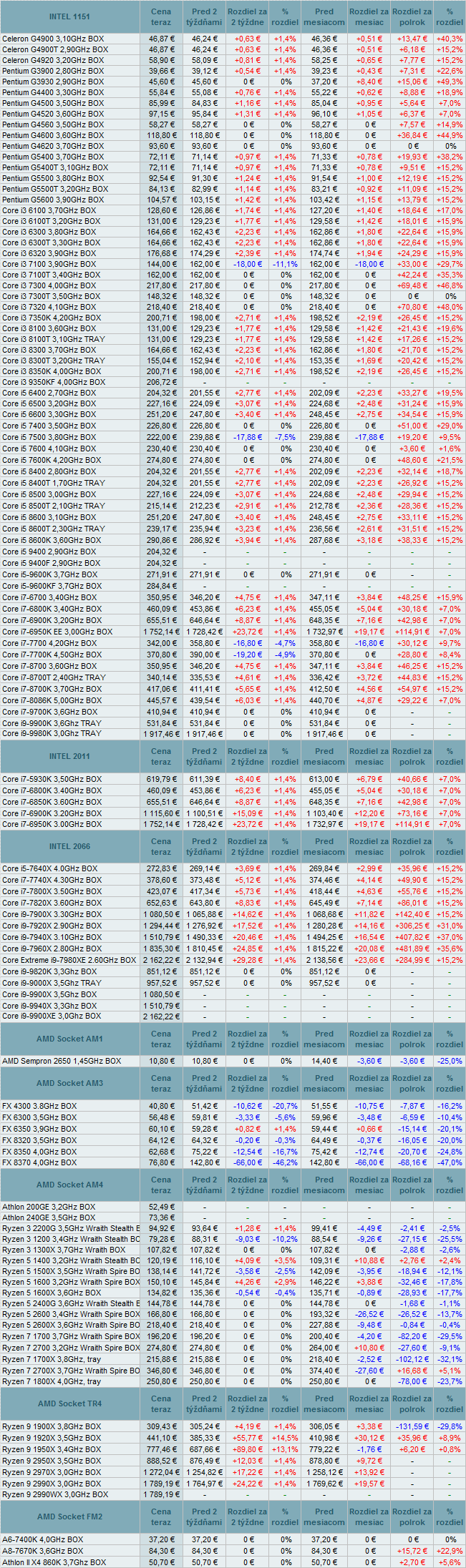Viewport: 466px width, 1568px height.
Task: Click Core i9-9900K 3,6GHz TRAY
Action: (52, 723)
